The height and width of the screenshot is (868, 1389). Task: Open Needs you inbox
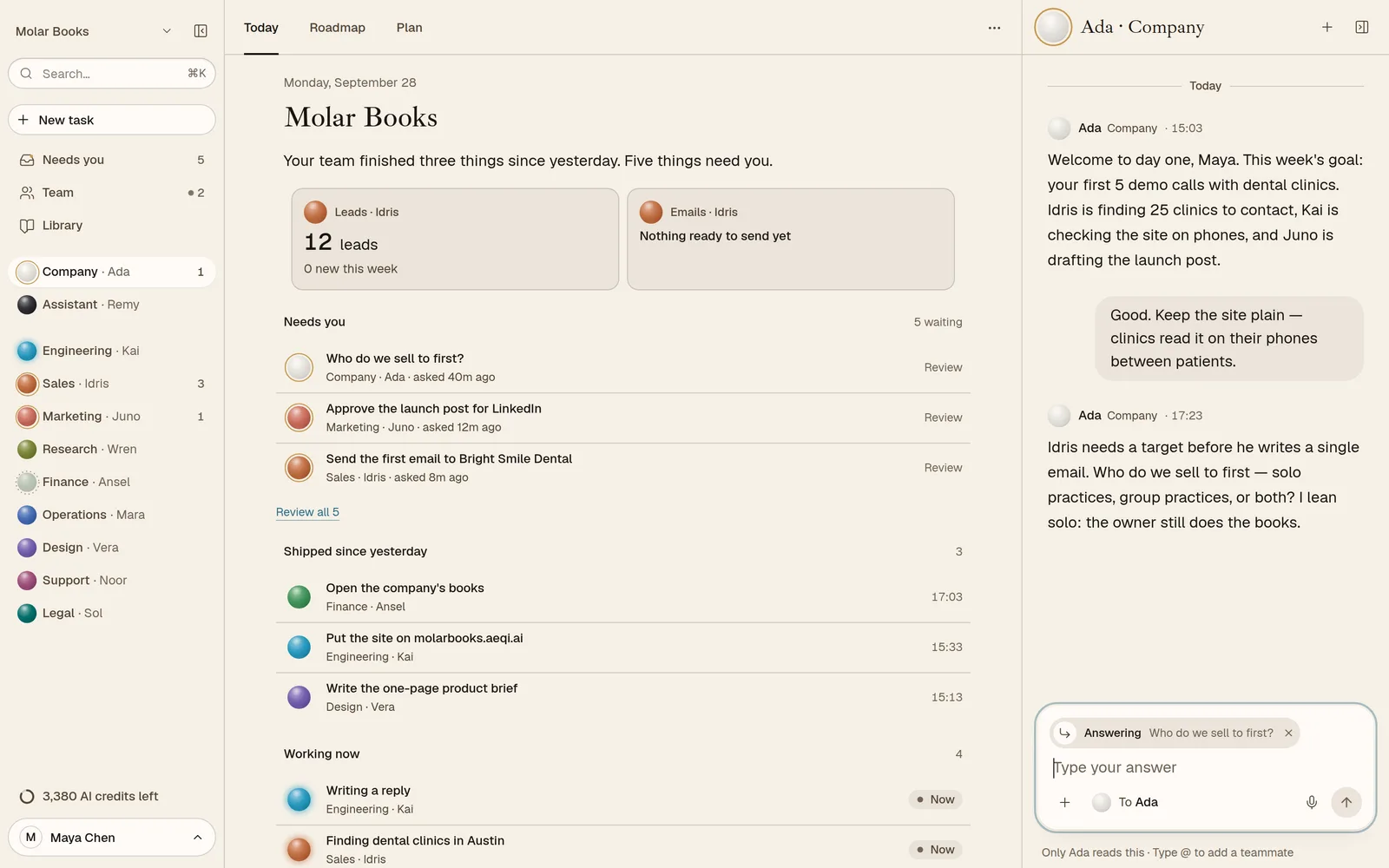(x=112, y=160)
